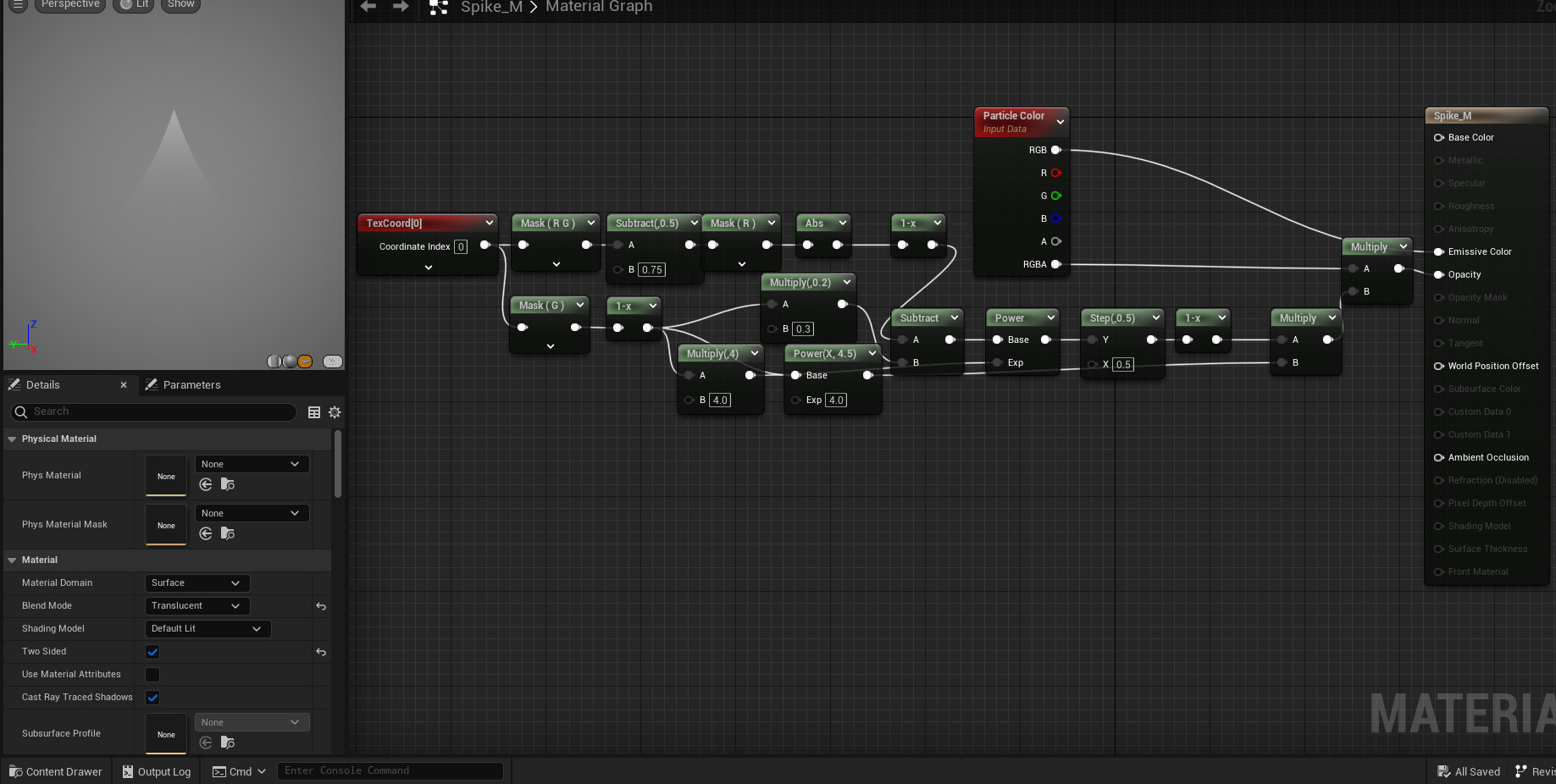Click the Details search field

tap(161, 411)
